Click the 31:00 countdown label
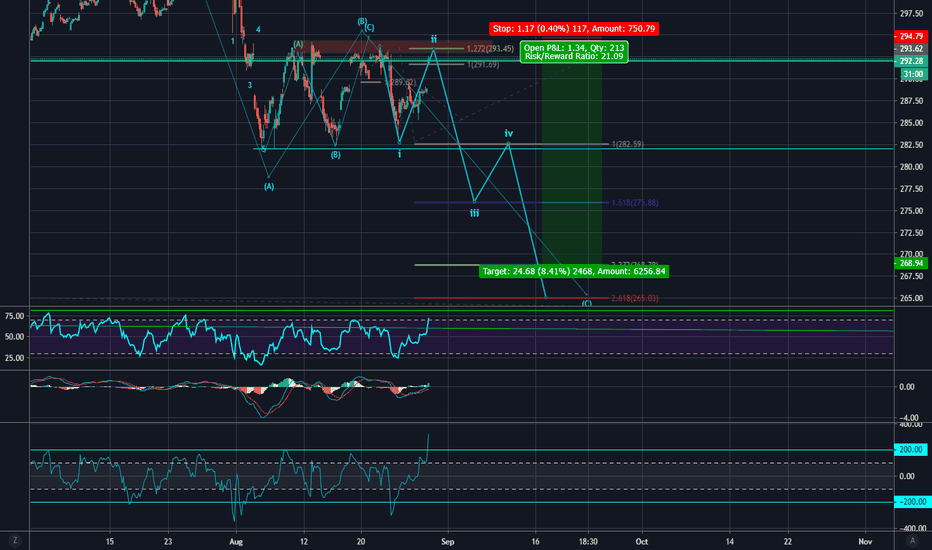932x550 pixels. [x=913, y=74]
